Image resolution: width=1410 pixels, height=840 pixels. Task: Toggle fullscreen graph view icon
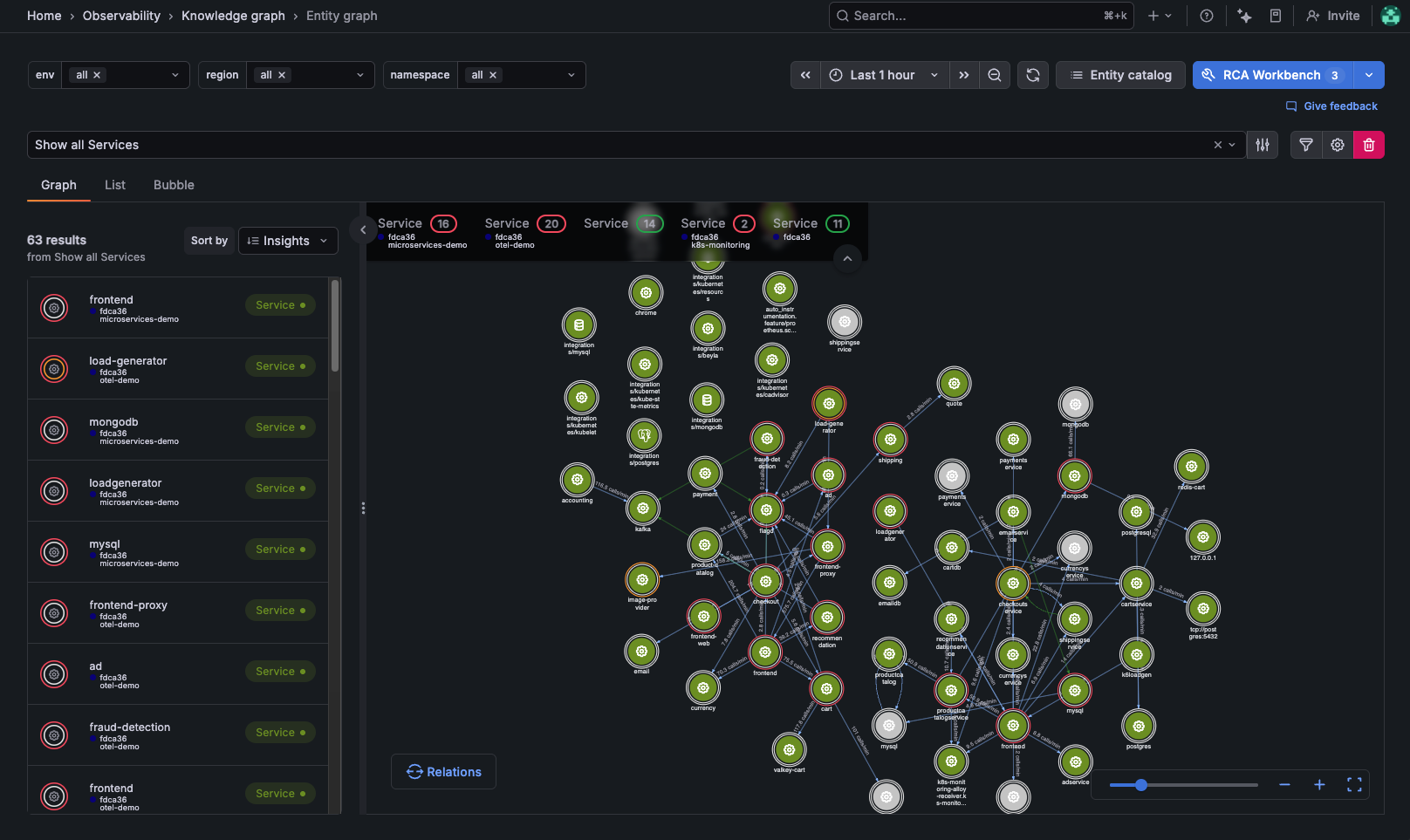point(1354,785)
